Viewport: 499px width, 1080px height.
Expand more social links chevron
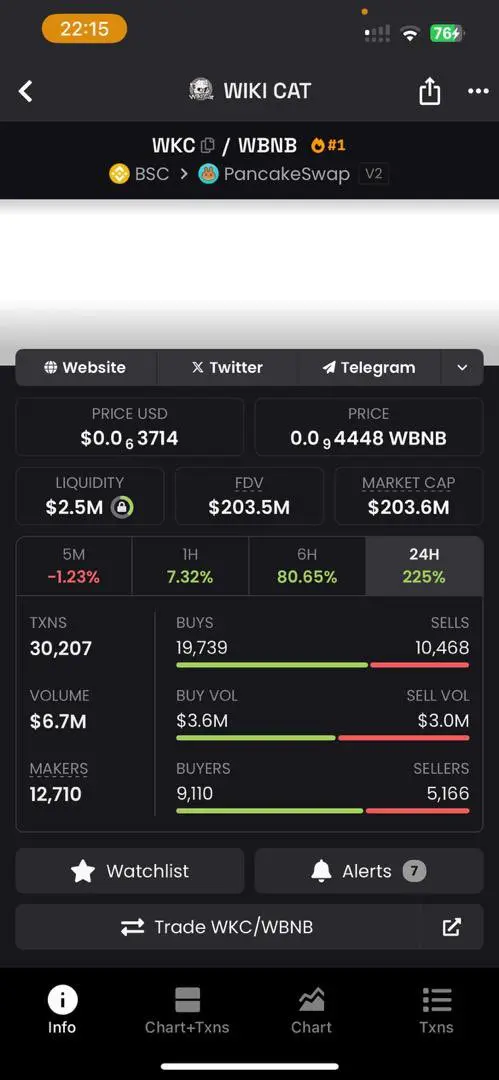tap(462, 367)
